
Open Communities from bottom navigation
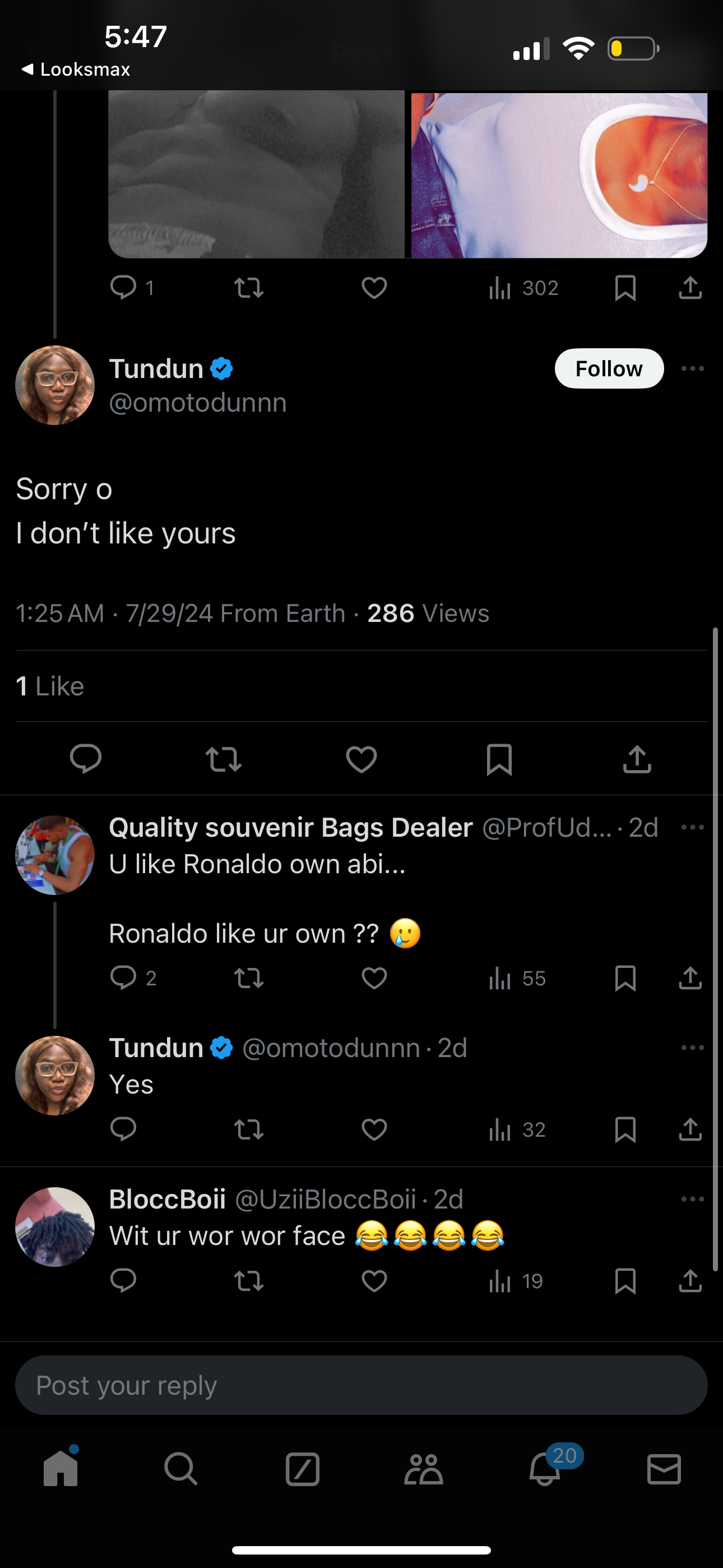(424, 1469)
